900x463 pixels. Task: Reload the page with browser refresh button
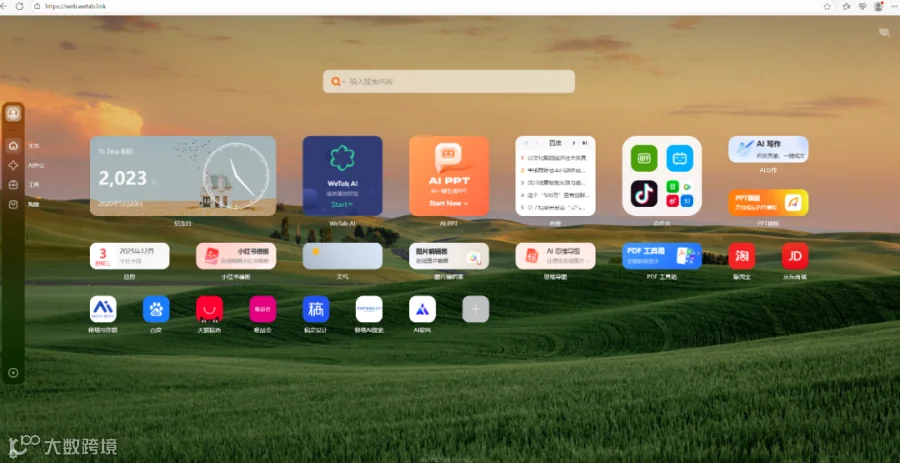20,6
